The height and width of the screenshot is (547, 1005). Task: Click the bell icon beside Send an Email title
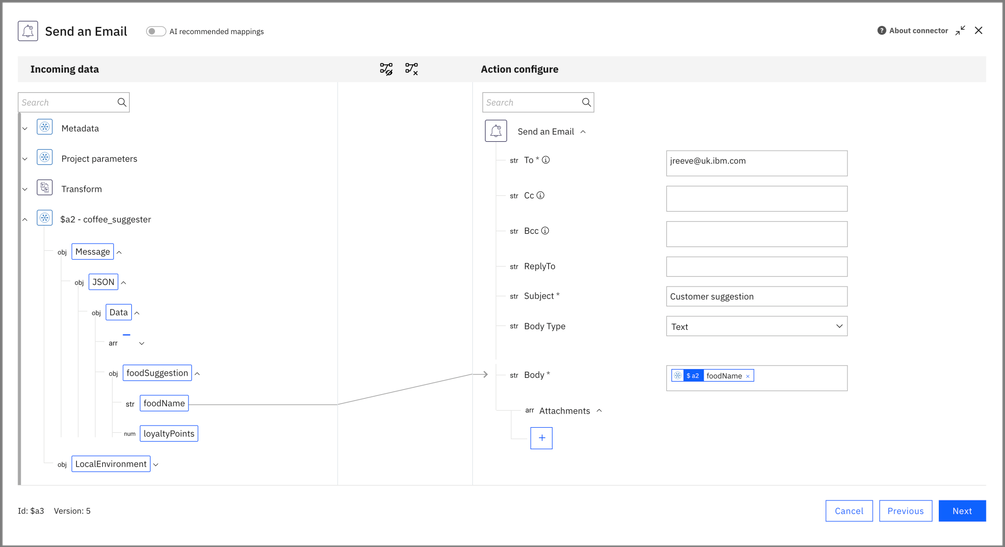tap(28, 31)
